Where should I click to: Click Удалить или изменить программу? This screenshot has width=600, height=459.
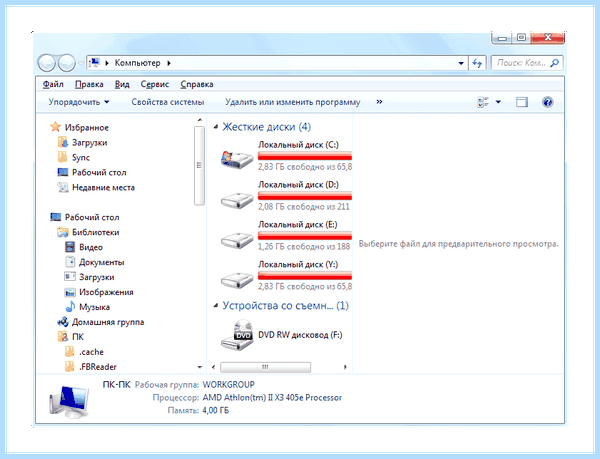[293, 102]
